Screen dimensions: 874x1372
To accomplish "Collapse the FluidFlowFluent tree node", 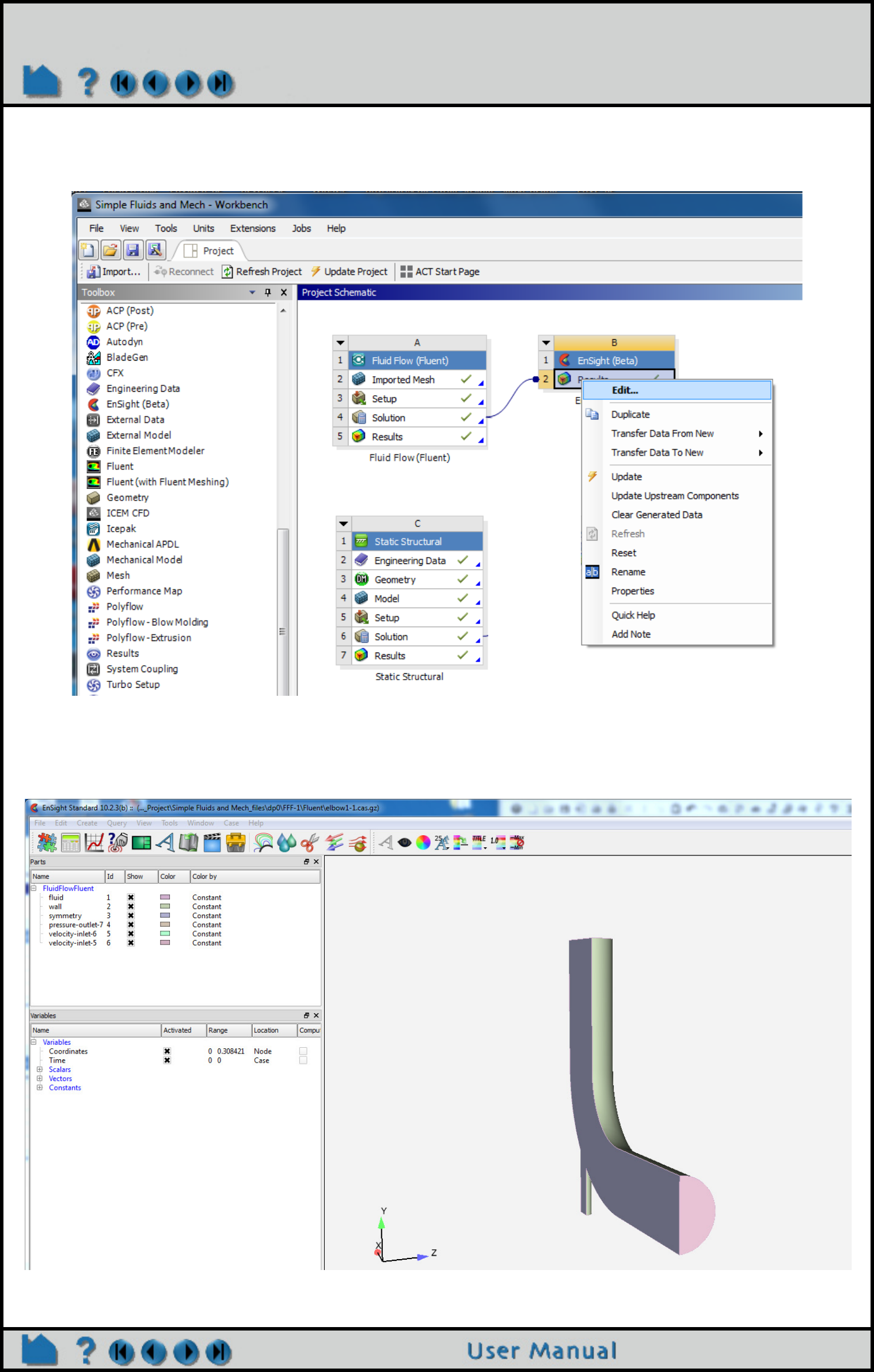I will 33,888.
